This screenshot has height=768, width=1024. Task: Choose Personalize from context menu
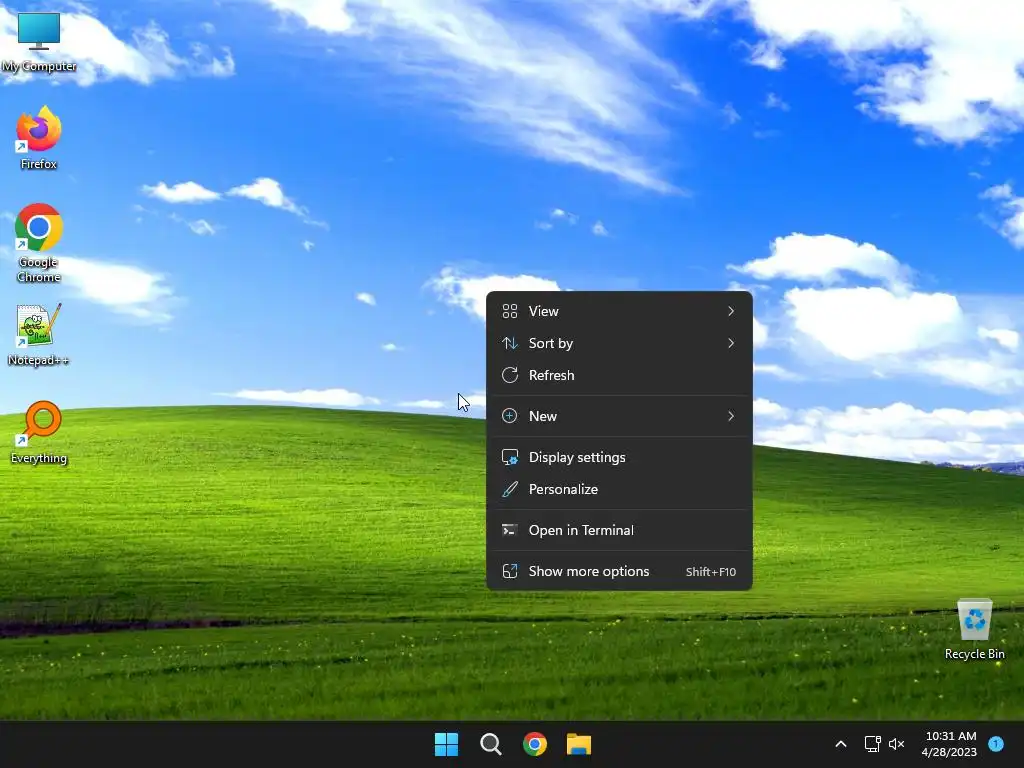619,489
